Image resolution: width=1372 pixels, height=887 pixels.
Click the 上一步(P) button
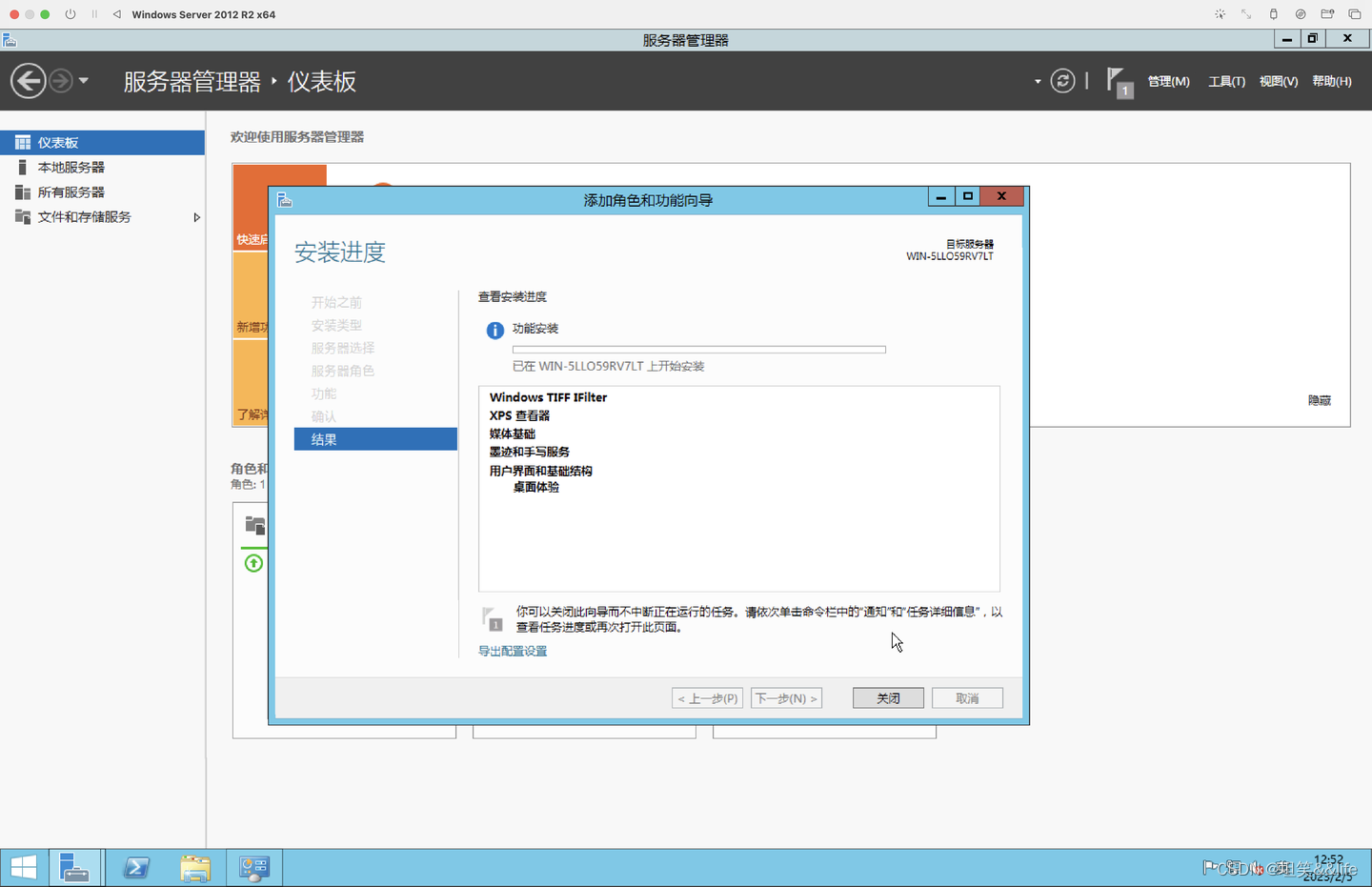pos(707,698)
